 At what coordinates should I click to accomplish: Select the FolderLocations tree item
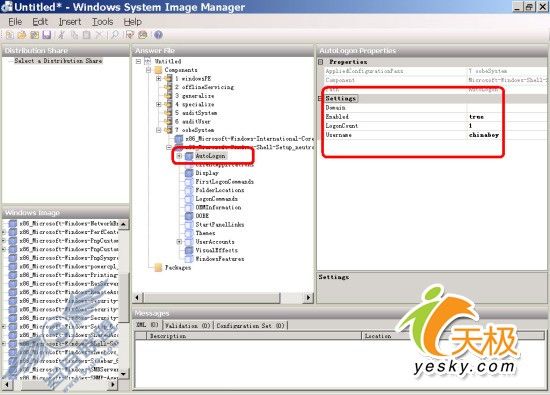[220, 190]
